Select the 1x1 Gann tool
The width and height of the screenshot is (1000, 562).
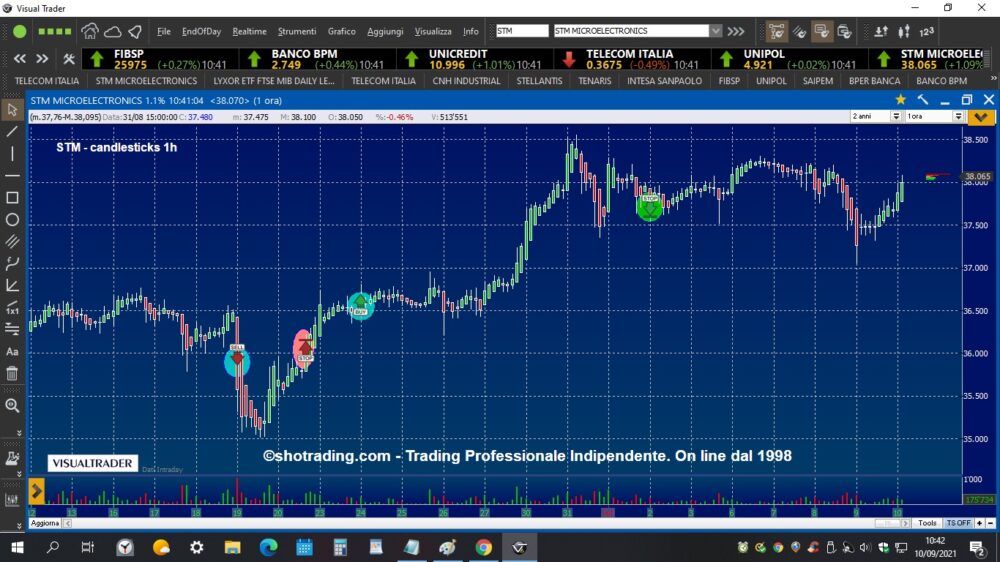[12, 308]
